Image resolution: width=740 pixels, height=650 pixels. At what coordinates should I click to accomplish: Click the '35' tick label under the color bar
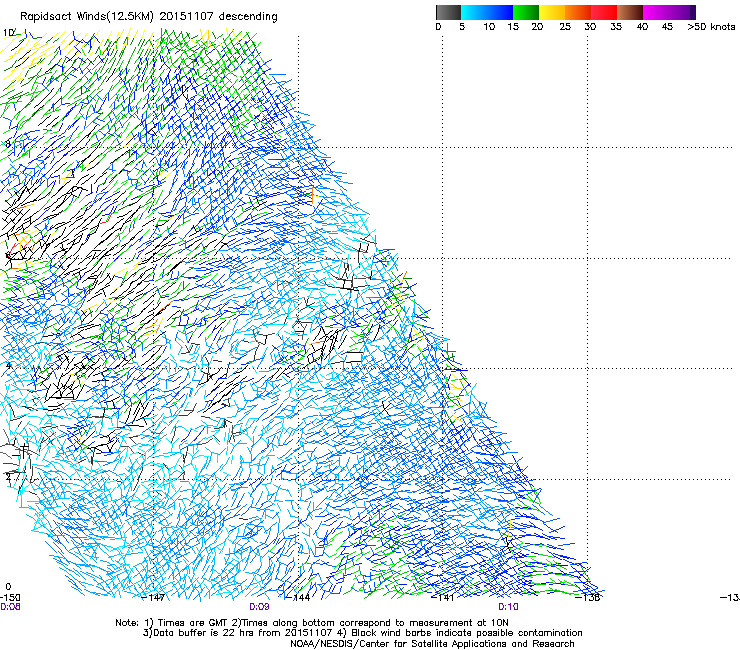coord(616,27)
